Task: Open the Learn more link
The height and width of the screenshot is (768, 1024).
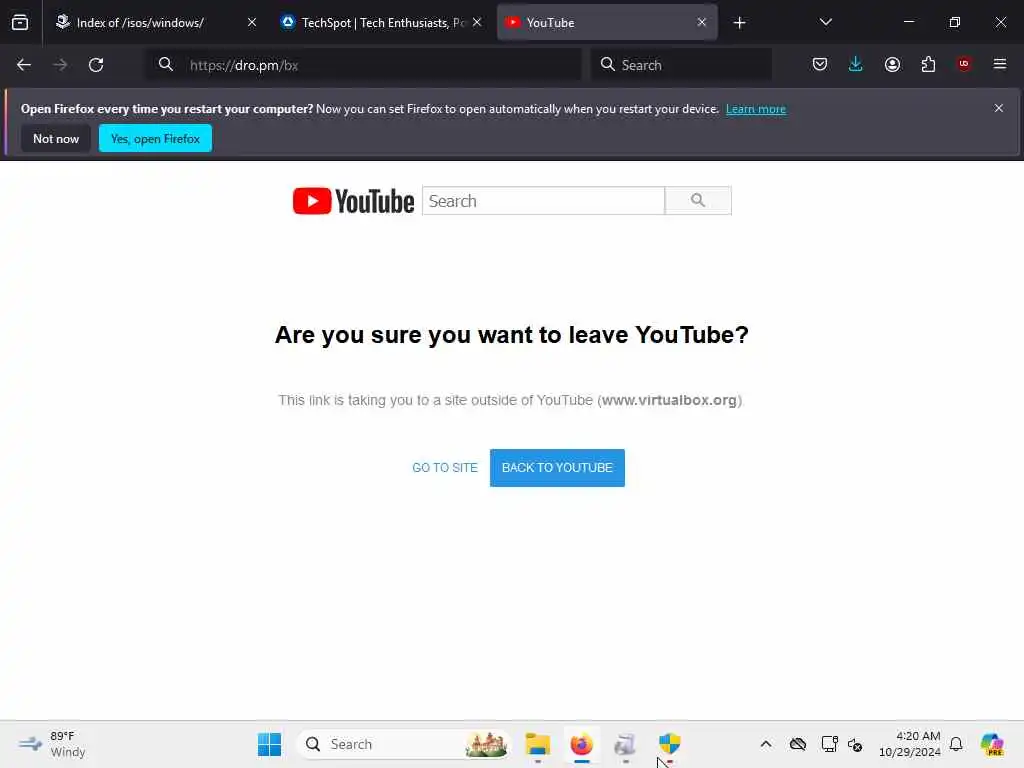Action: 756,109
